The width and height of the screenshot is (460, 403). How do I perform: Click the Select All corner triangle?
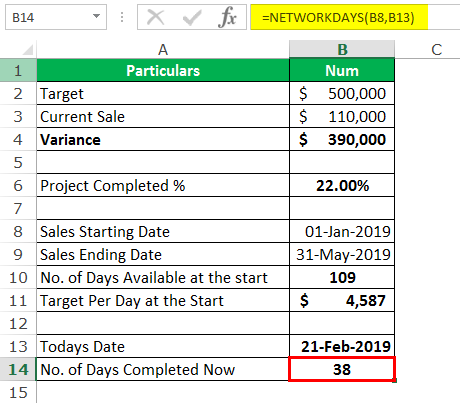click(x=28, y=50)
